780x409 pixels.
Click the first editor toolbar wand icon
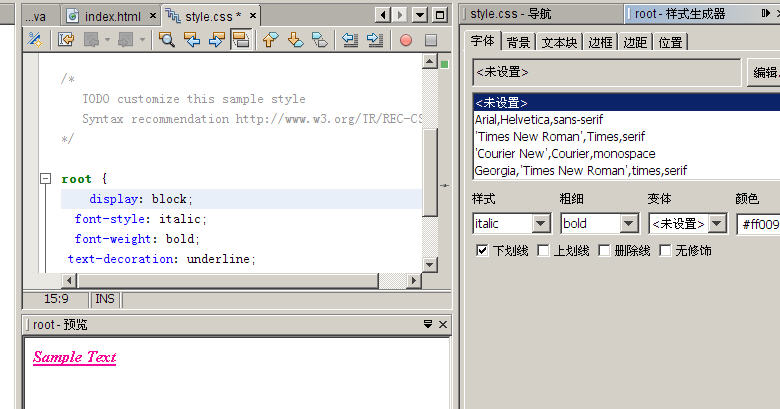[x=35, y=40]
